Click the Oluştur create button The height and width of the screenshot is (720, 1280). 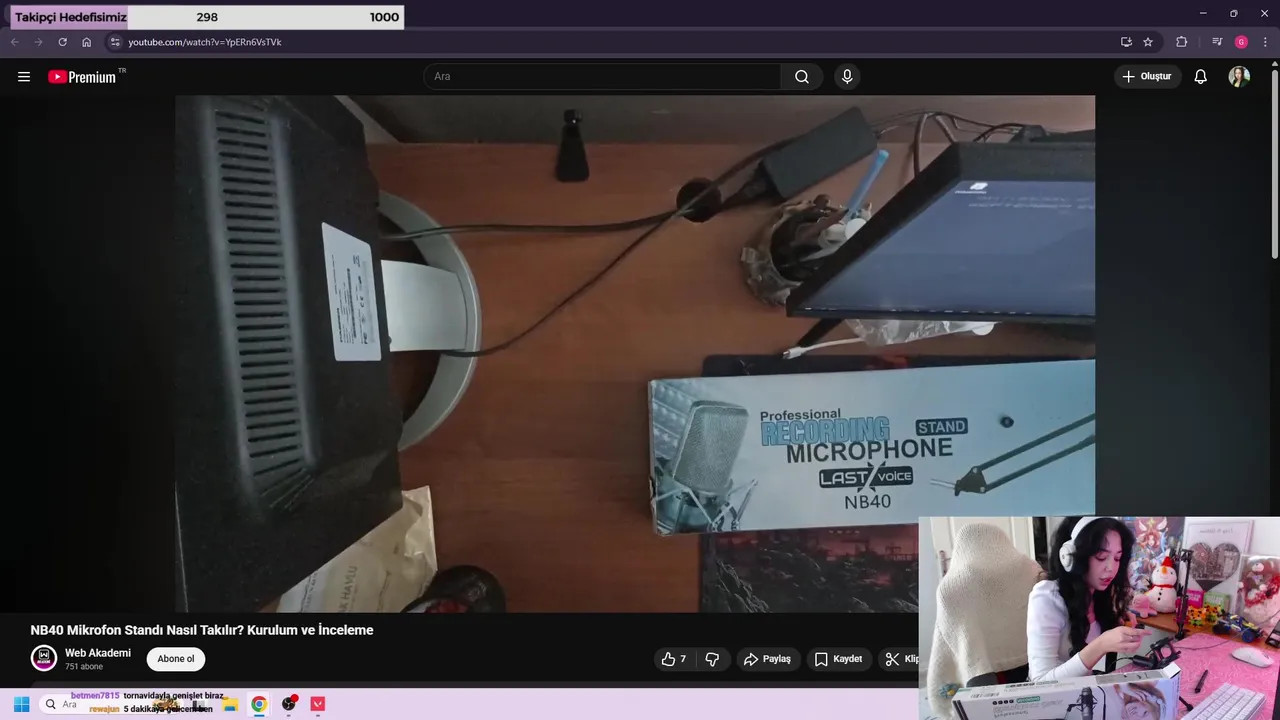(1147, 76)
